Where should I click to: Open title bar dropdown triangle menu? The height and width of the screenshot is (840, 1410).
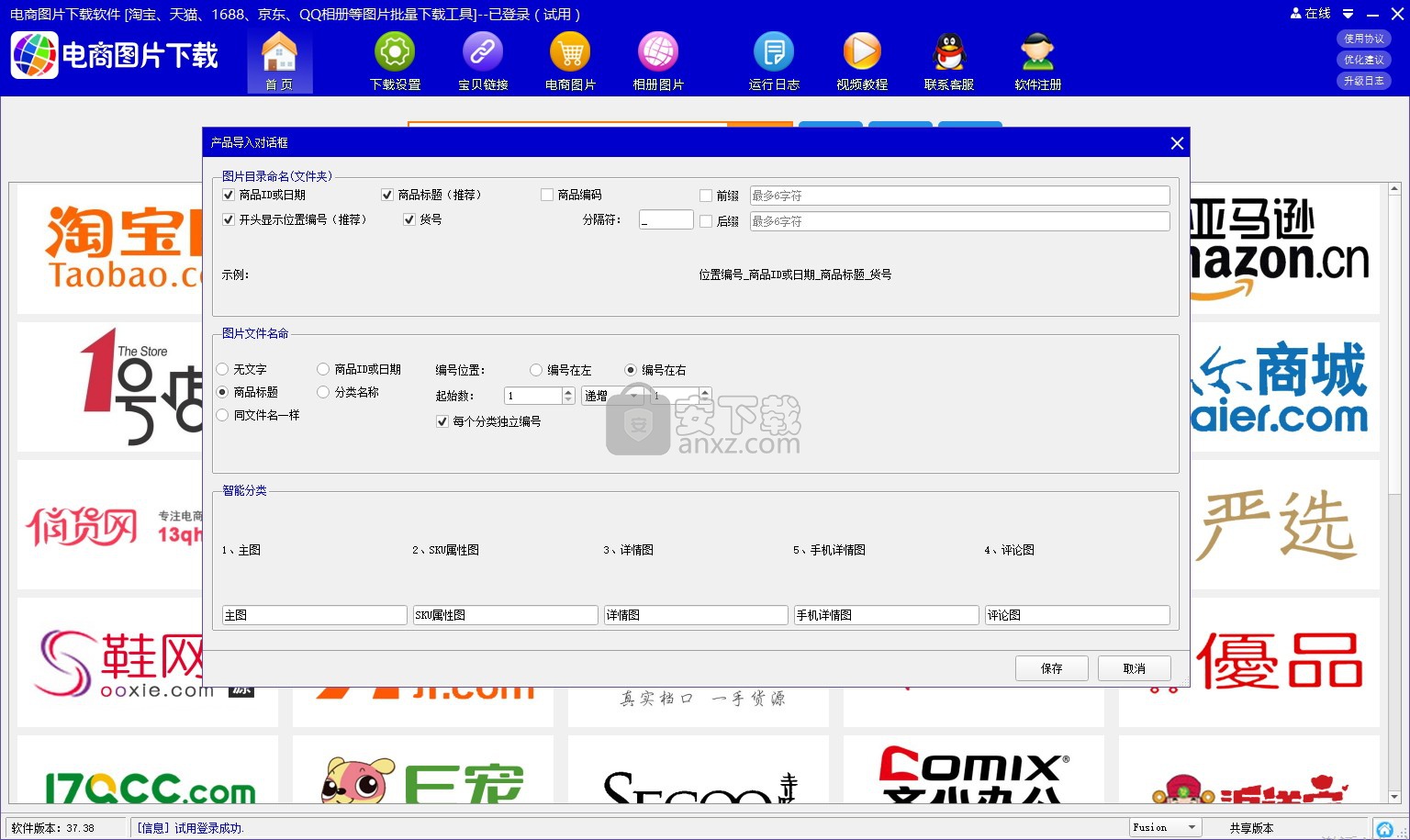1348,14
